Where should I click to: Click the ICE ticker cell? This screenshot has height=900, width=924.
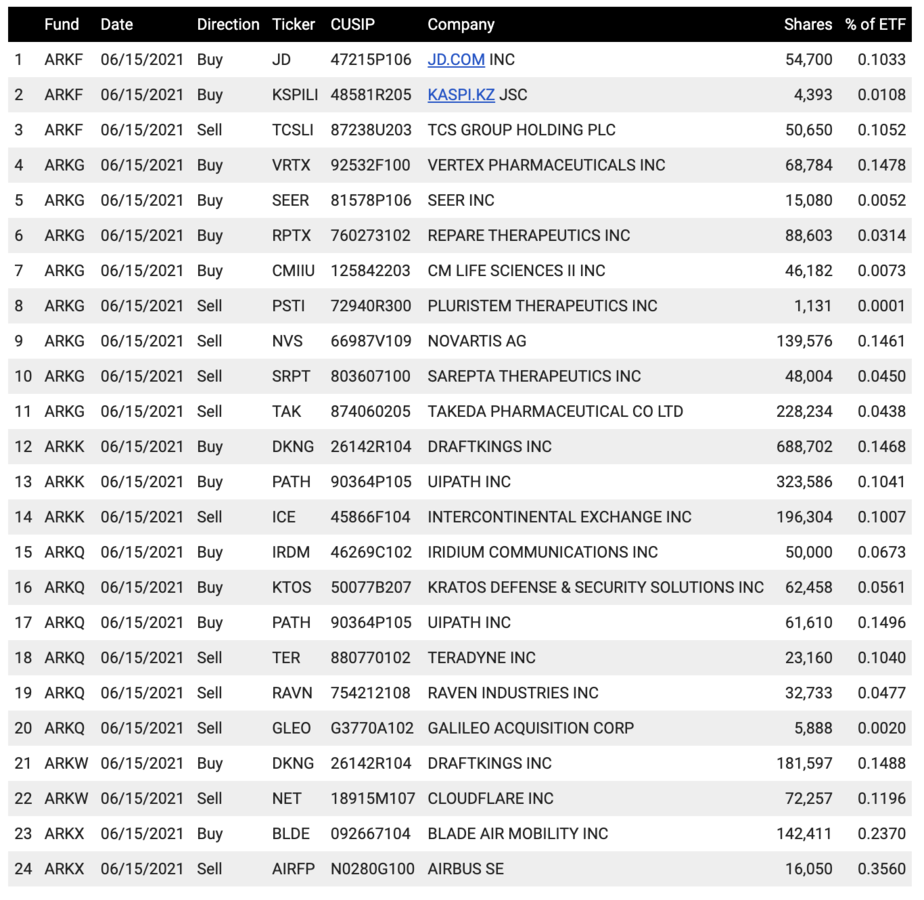tap(283, 517)
